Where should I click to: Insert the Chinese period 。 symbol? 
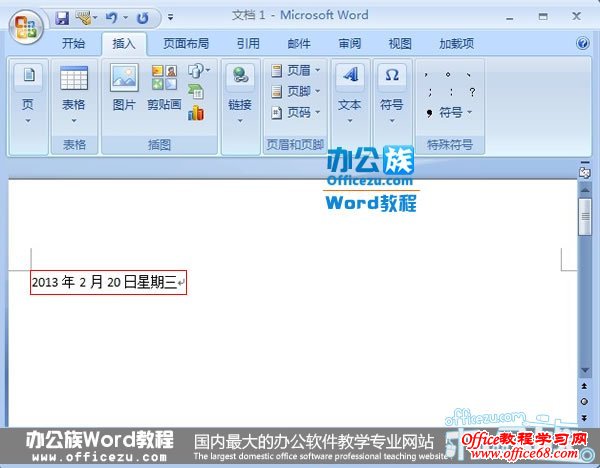[x=448, y=75]
